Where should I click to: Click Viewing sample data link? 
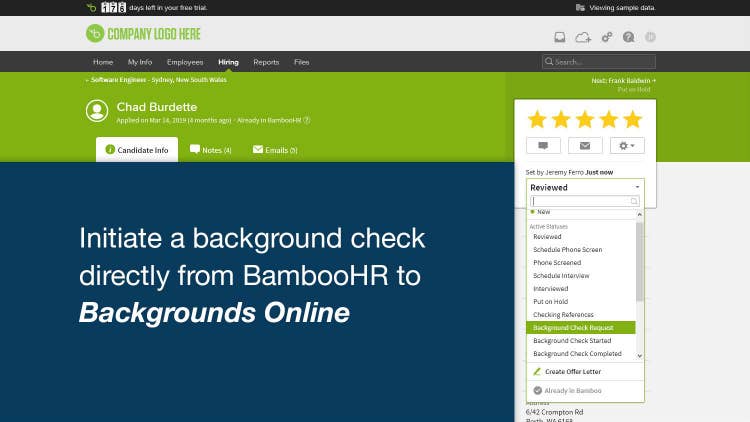coord(622,8)
